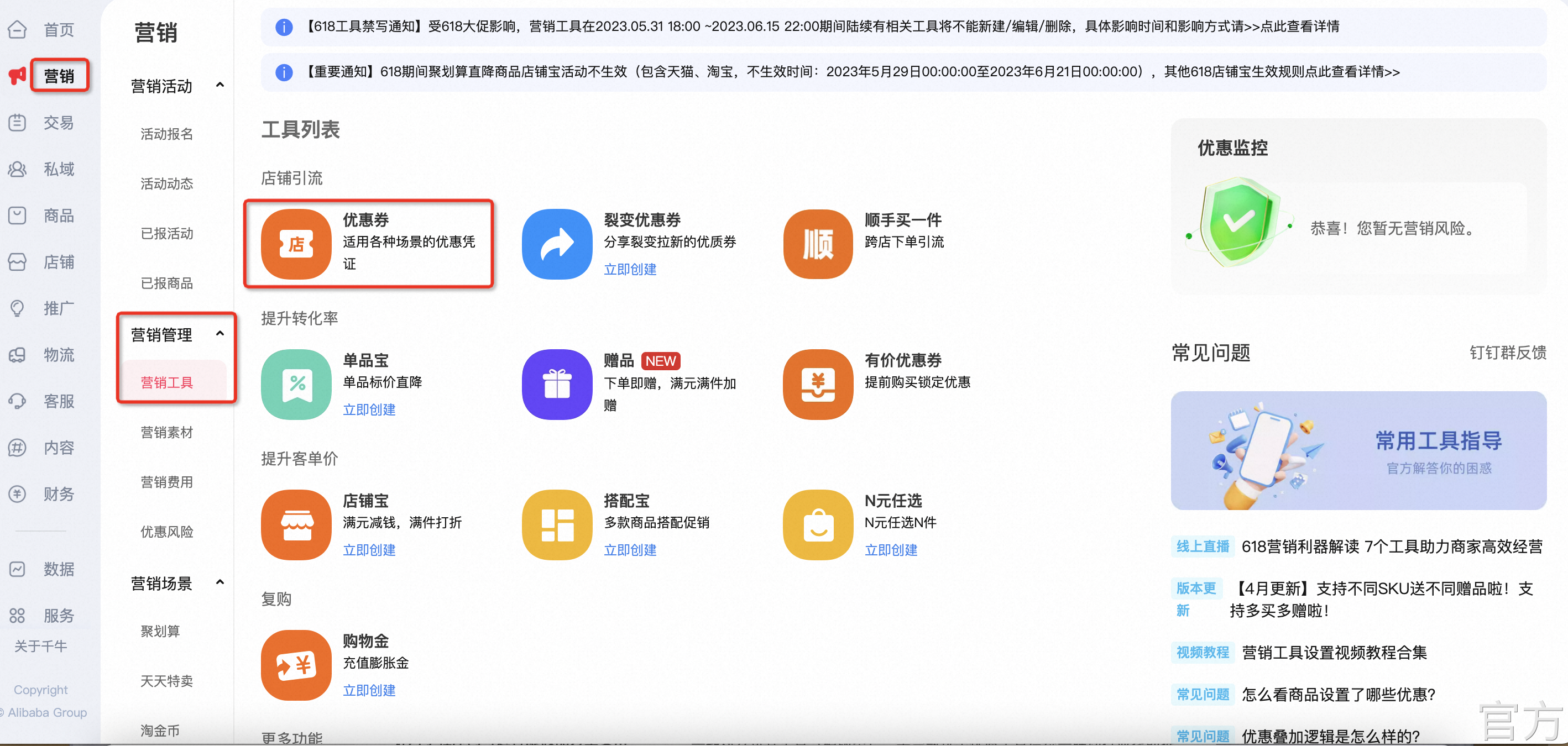Click the 内容 hashtag icon
This screenshot has width=1568, height=746.
pos(17,447)
